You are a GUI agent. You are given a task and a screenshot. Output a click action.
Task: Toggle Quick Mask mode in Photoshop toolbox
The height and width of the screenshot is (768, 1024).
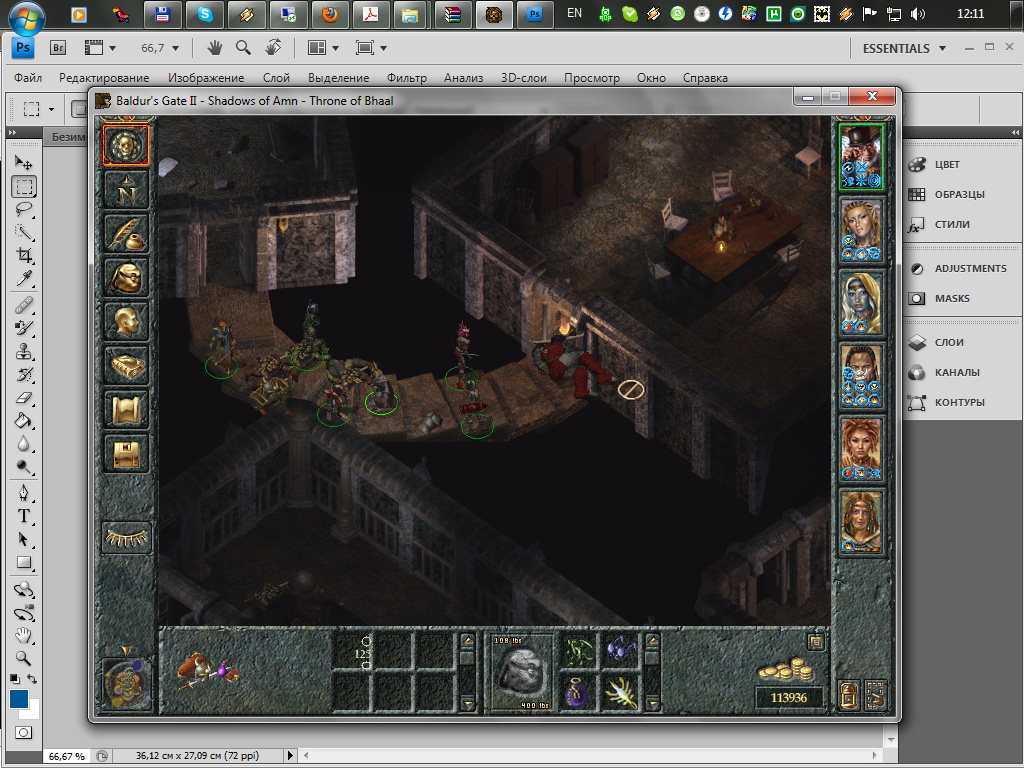tap(24, 733)
